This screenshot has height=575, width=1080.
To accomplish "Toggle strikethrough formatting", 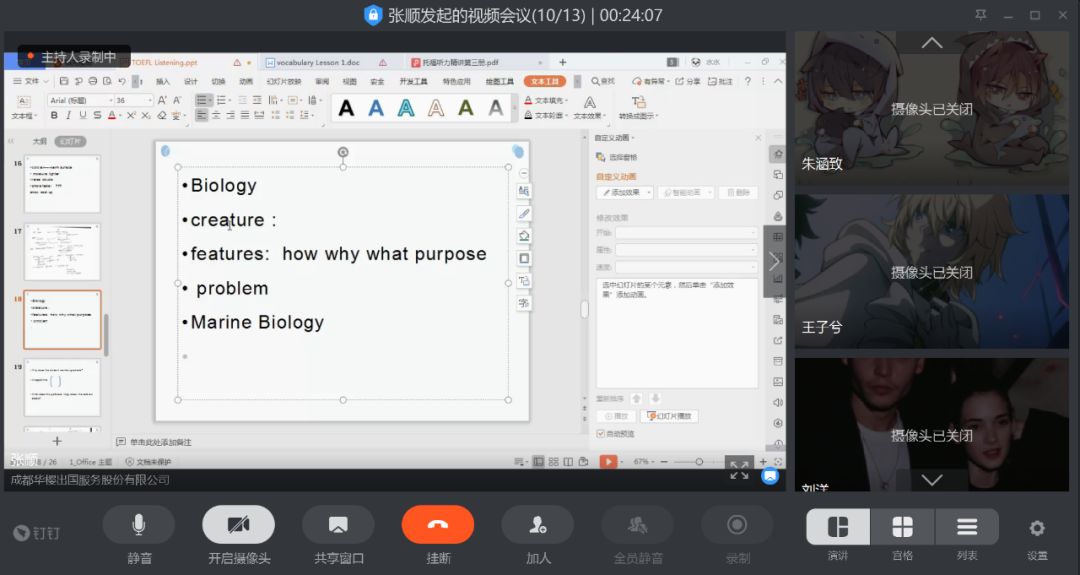I will (x=97, y=116).
